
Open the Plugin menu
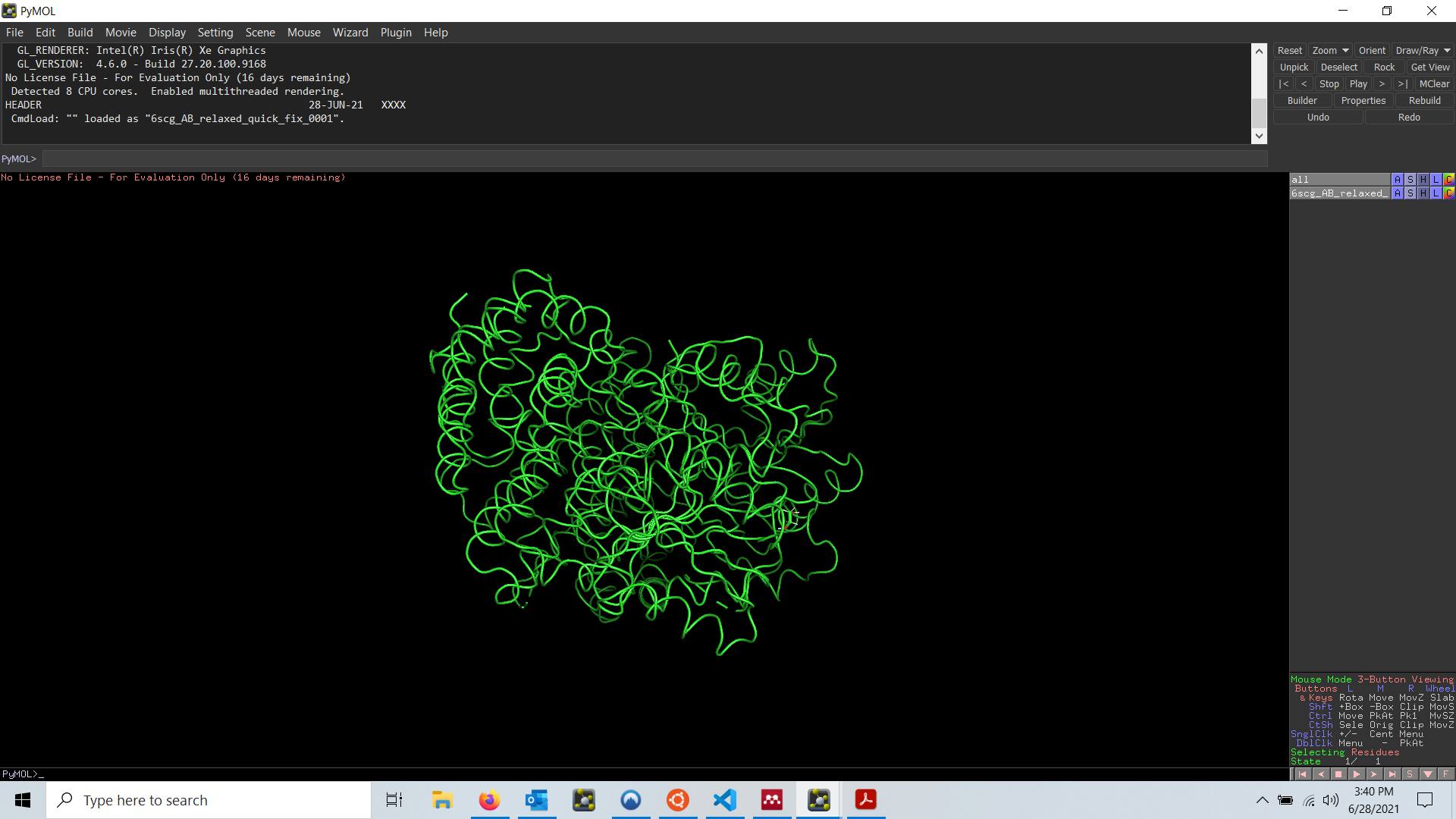[396, 33]
